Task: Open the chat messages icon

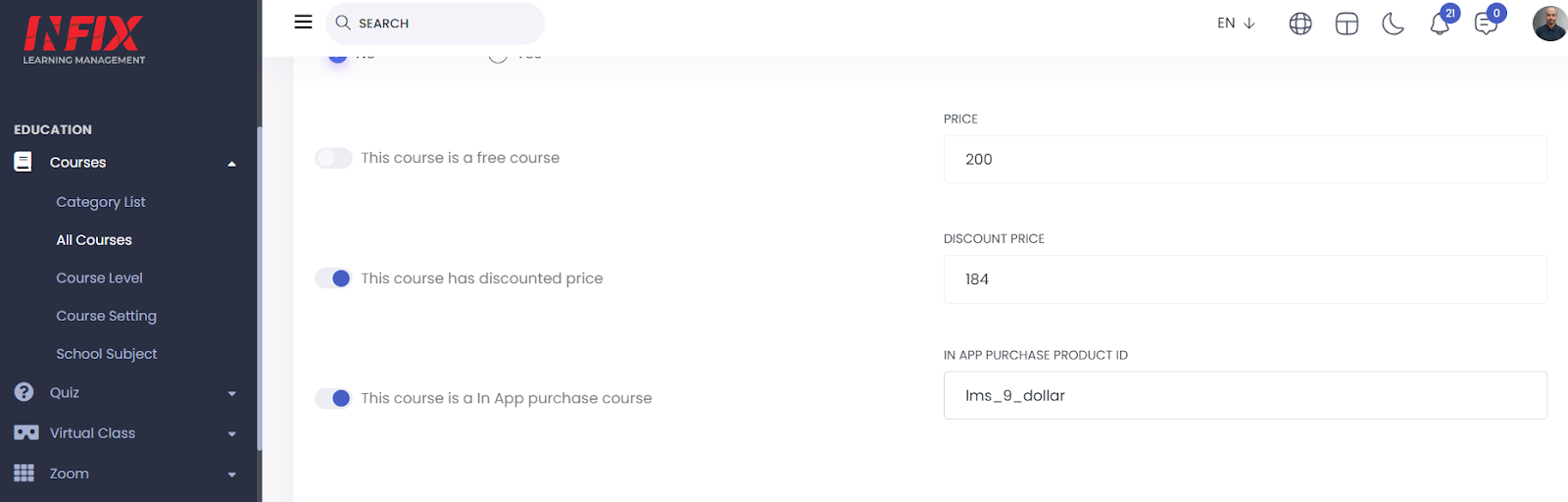Action: (1486, 24)
